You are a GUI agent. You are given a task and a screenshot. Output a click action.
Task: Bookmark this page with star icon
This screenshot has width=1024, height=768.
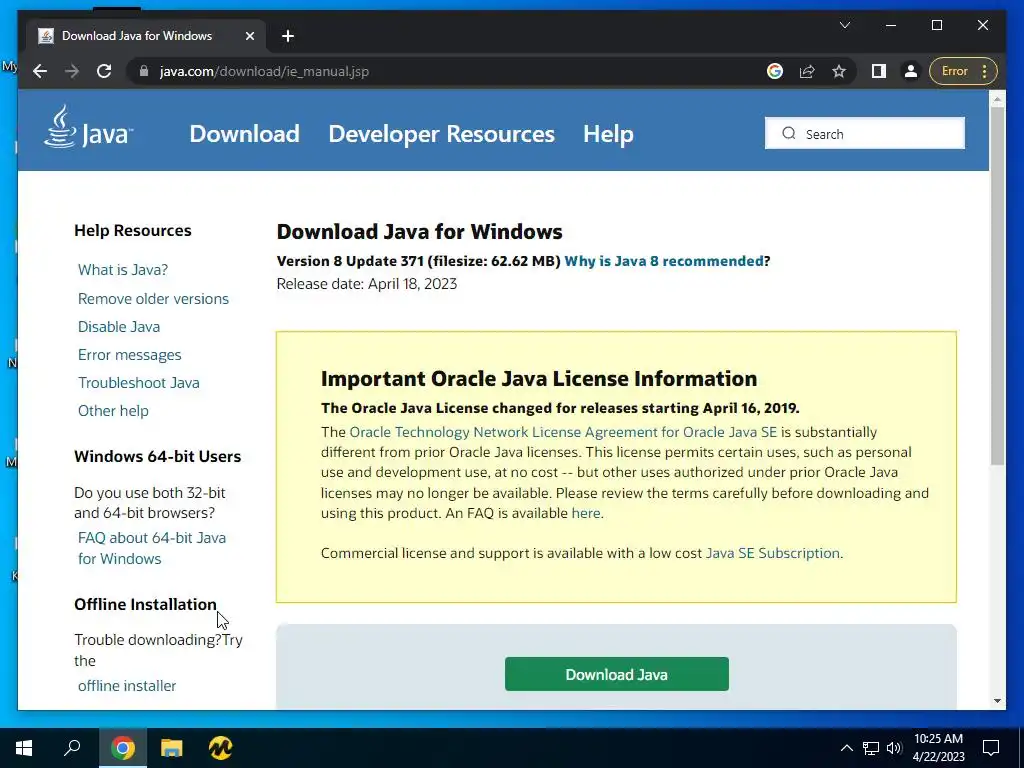[839, 71]
